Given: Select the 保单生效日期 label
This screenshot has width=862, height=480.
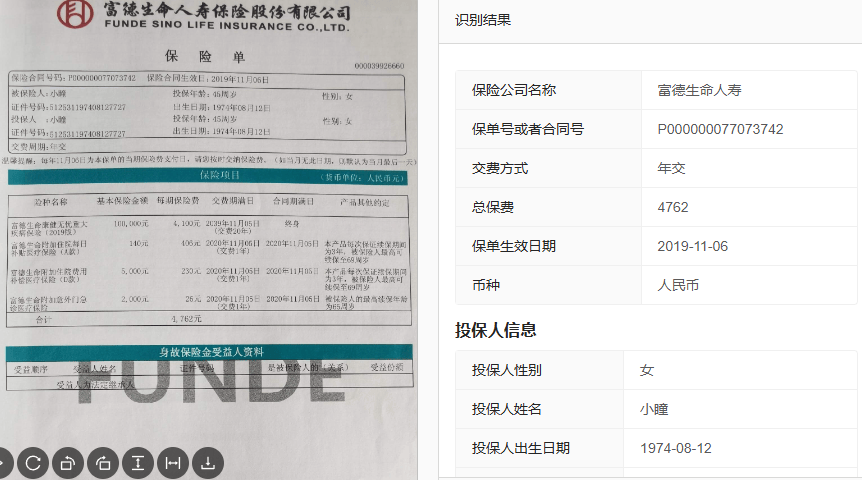Looking at the screenshot, I should pos(514,246).
